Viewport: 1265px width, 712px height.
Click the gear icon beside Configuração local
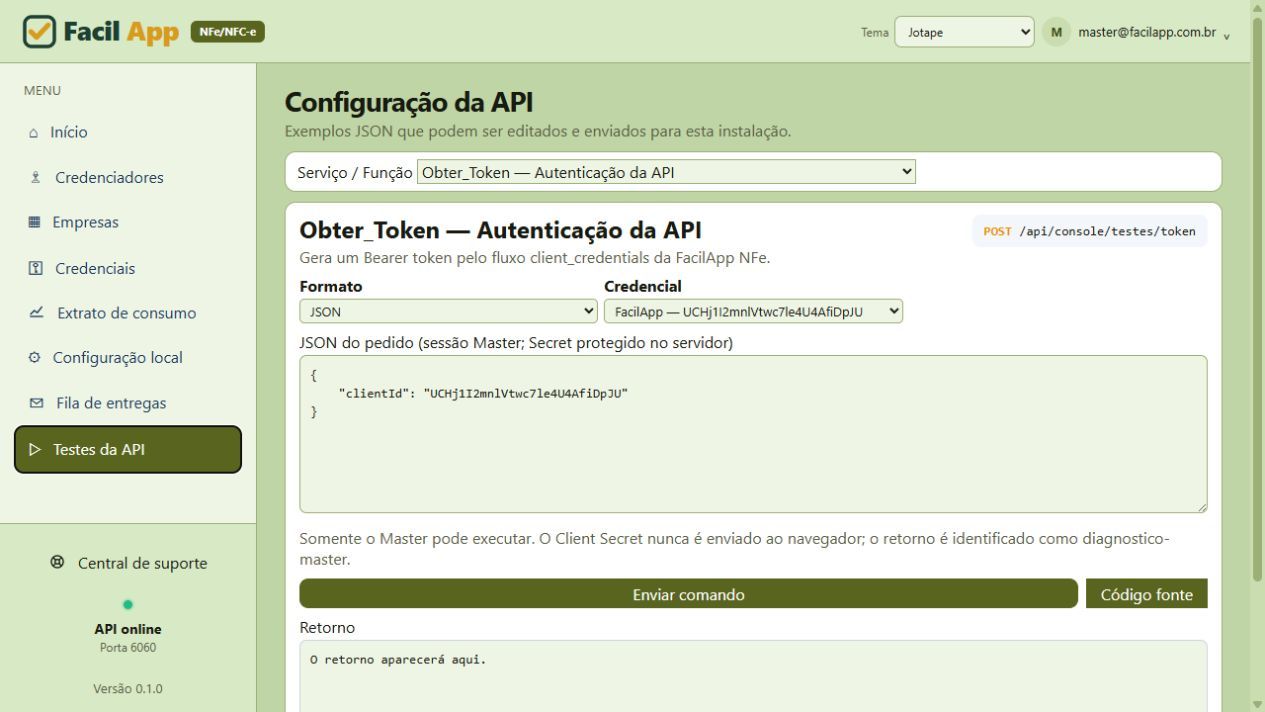point(35,358)
